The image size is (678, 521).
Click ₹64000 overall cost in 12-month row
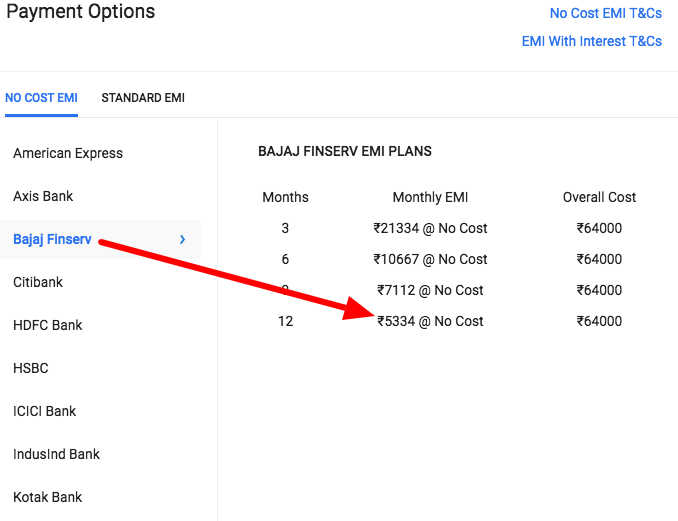599,321
